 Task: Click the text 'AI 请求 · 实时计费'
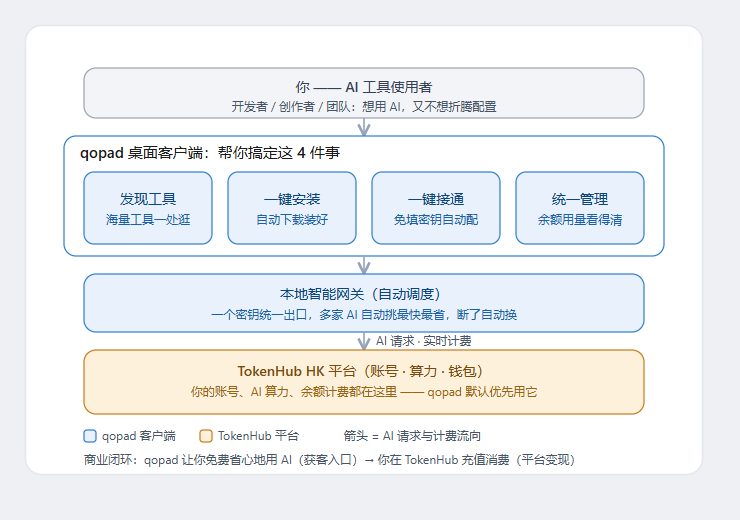[423, 341]
